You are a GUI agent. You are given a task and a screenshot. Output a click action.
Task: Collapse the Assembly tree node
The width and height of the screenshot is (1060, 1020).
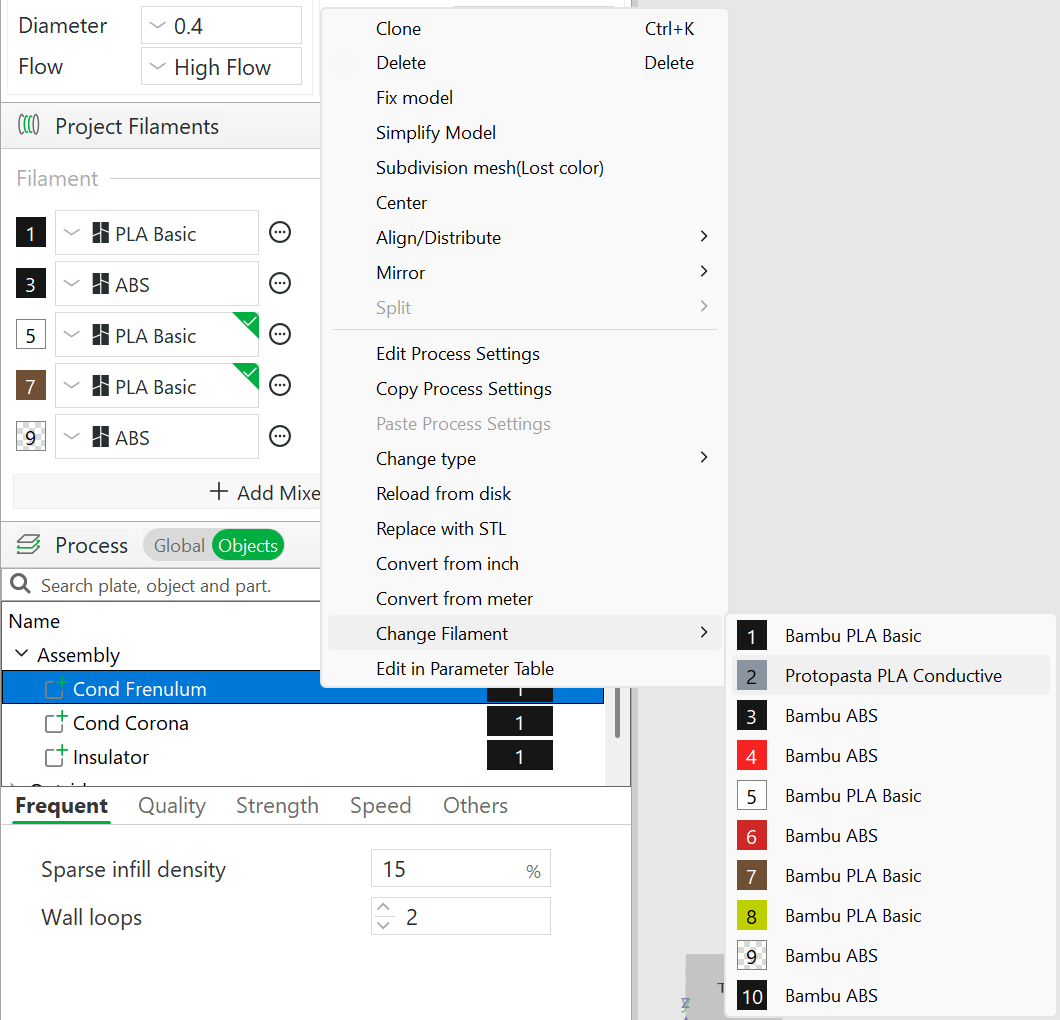(22, 654)
